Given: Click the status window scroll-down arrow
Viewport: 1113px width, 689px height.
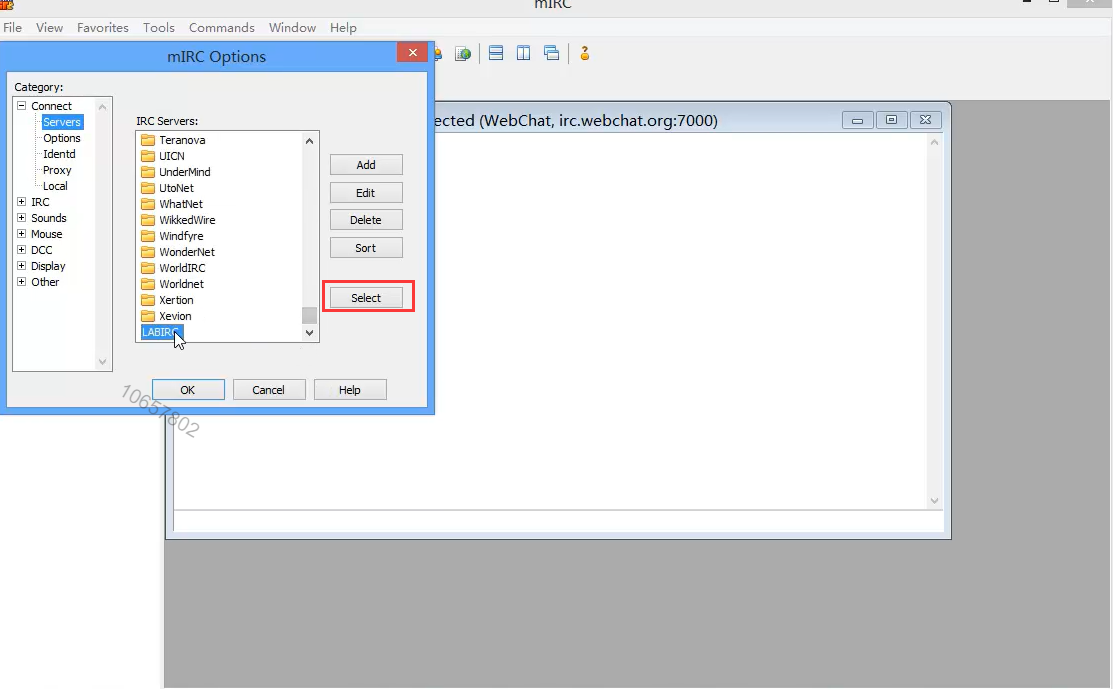Looking at the screenshot, I should [934, 500].
